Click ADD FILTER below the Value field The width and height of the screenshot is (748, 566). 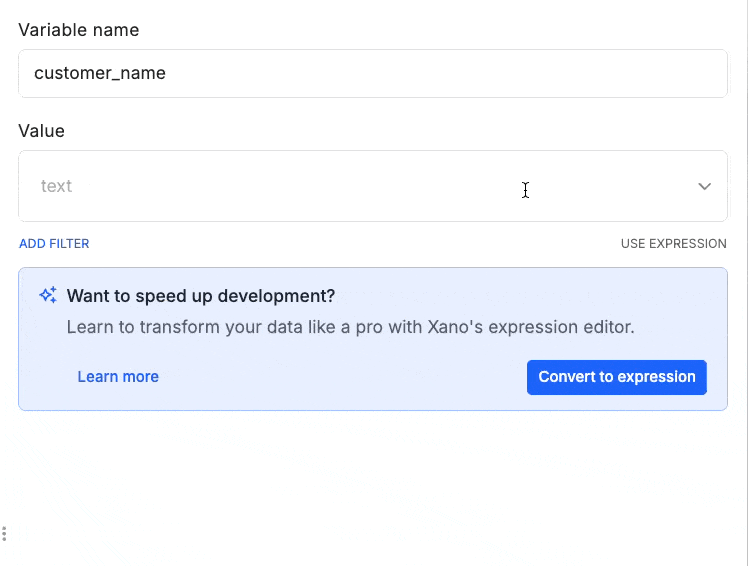pos(54,243)
